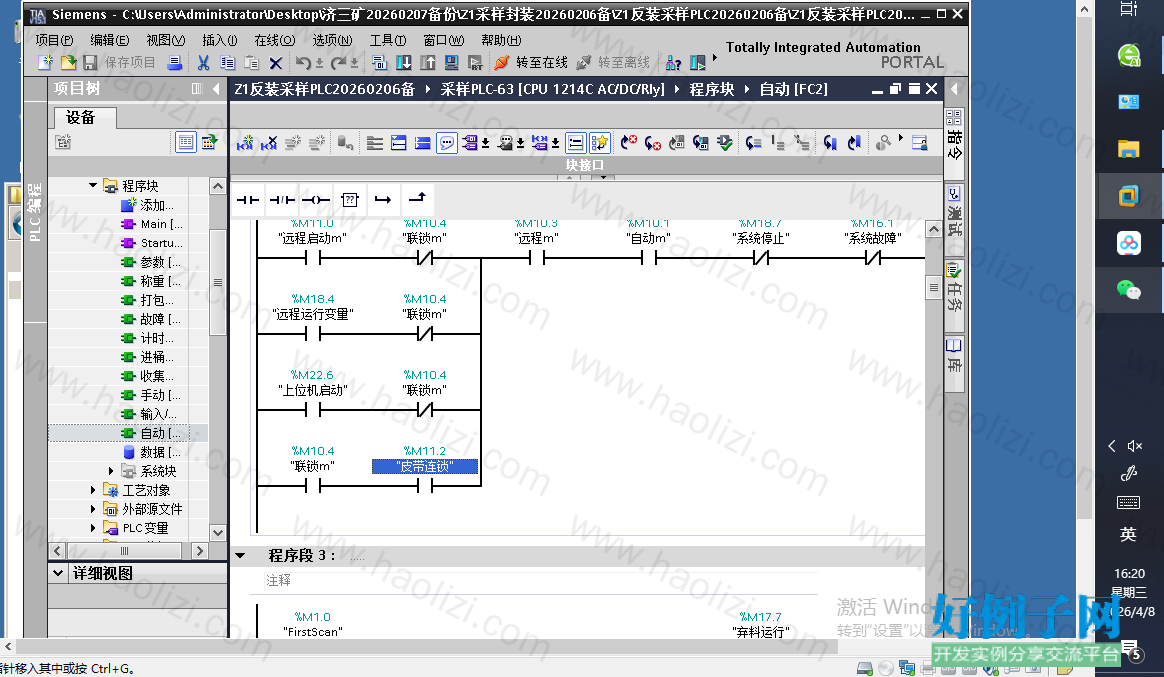Screen dimensions: 1164x677
Task: Insert an empty box instruction
Action: (x=350, y=200)
